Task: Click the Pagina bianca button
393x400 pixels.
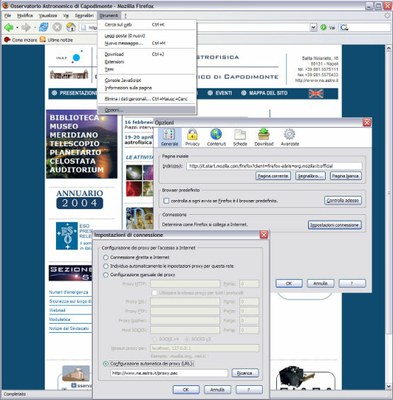Action: (346, 176)
